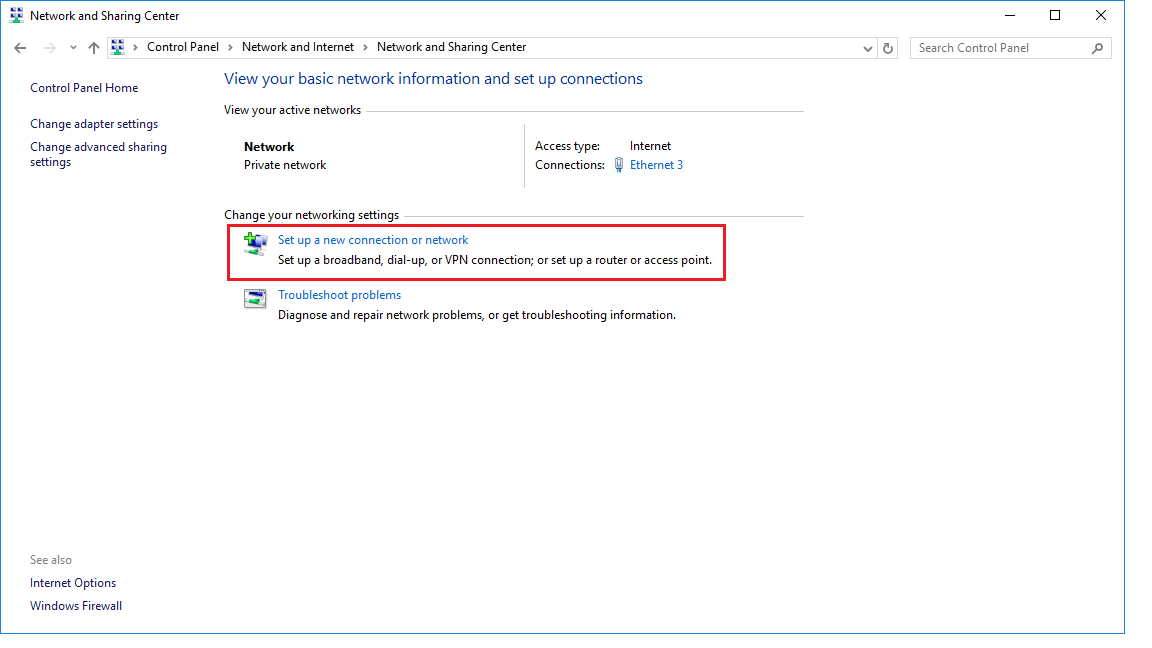
Task: Click the Internet access type value
Action: pyautogui.click(x=650, y=145)
